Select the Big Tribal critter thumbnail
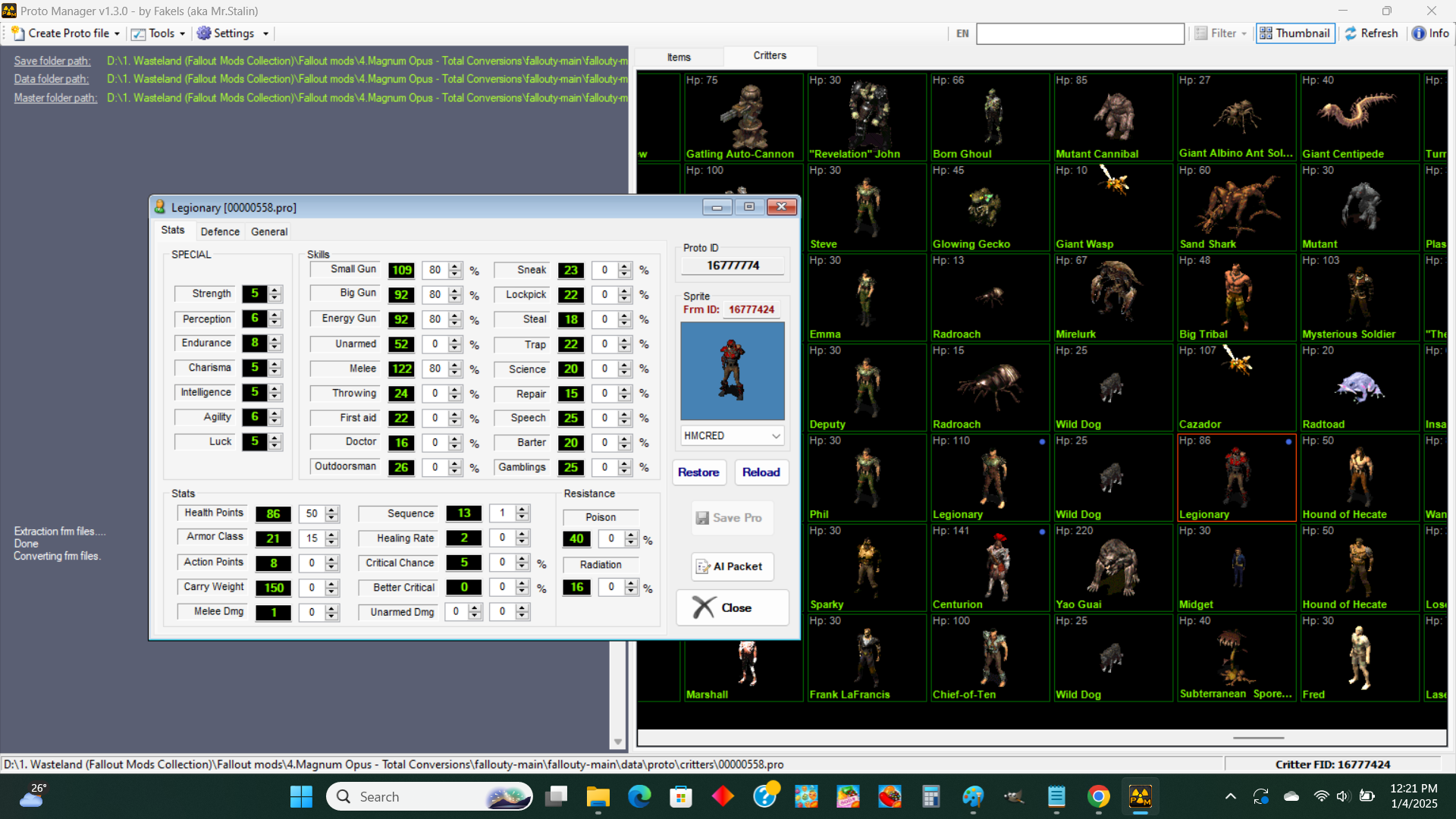The width and height of the screenshot is (1456, 819). pos(1236,297)
